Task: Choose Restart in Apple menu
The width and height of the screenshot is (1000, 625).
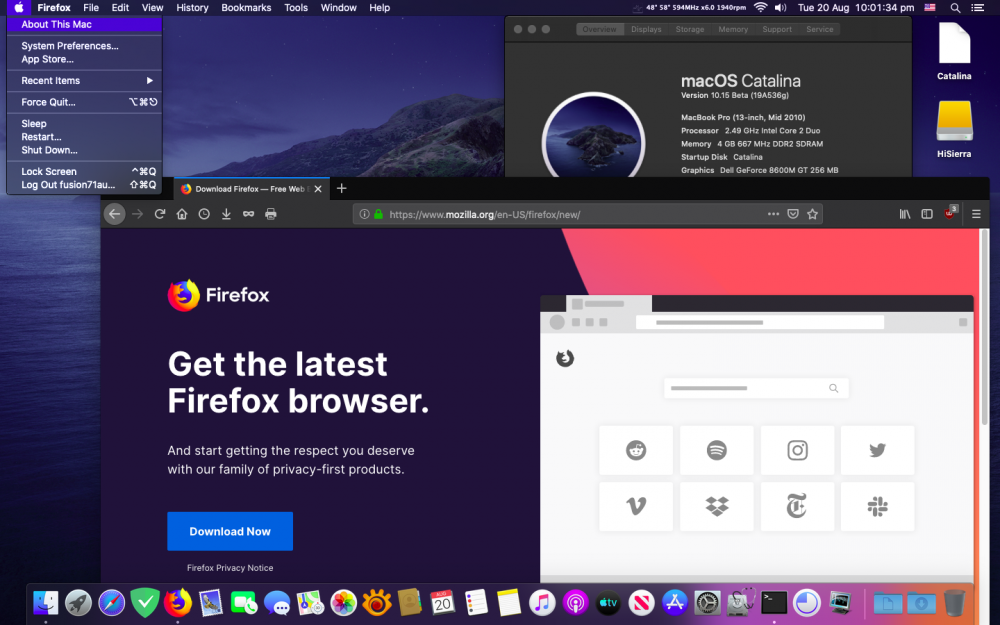Action: coord(84,137)
